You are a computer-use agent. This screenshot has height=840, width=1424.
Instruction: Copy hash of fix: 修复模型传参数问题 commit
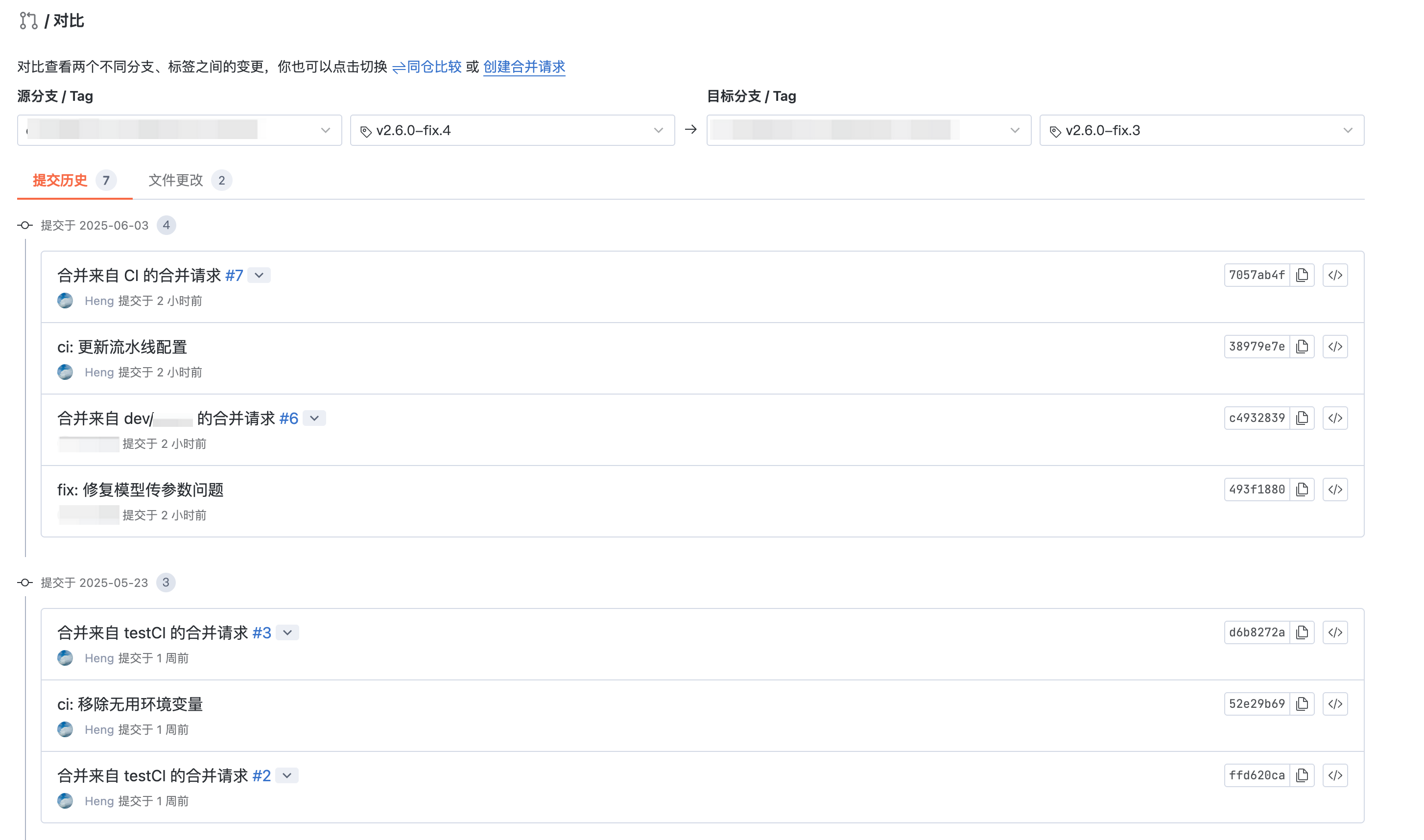[x=1302, y=489]
